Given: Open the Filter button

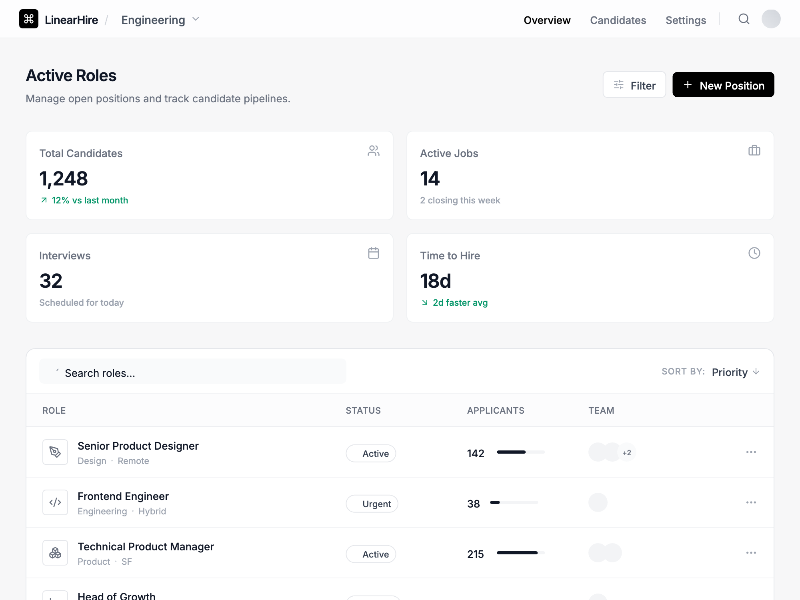Looking at the screenshot, I should (x=634, y=85).
